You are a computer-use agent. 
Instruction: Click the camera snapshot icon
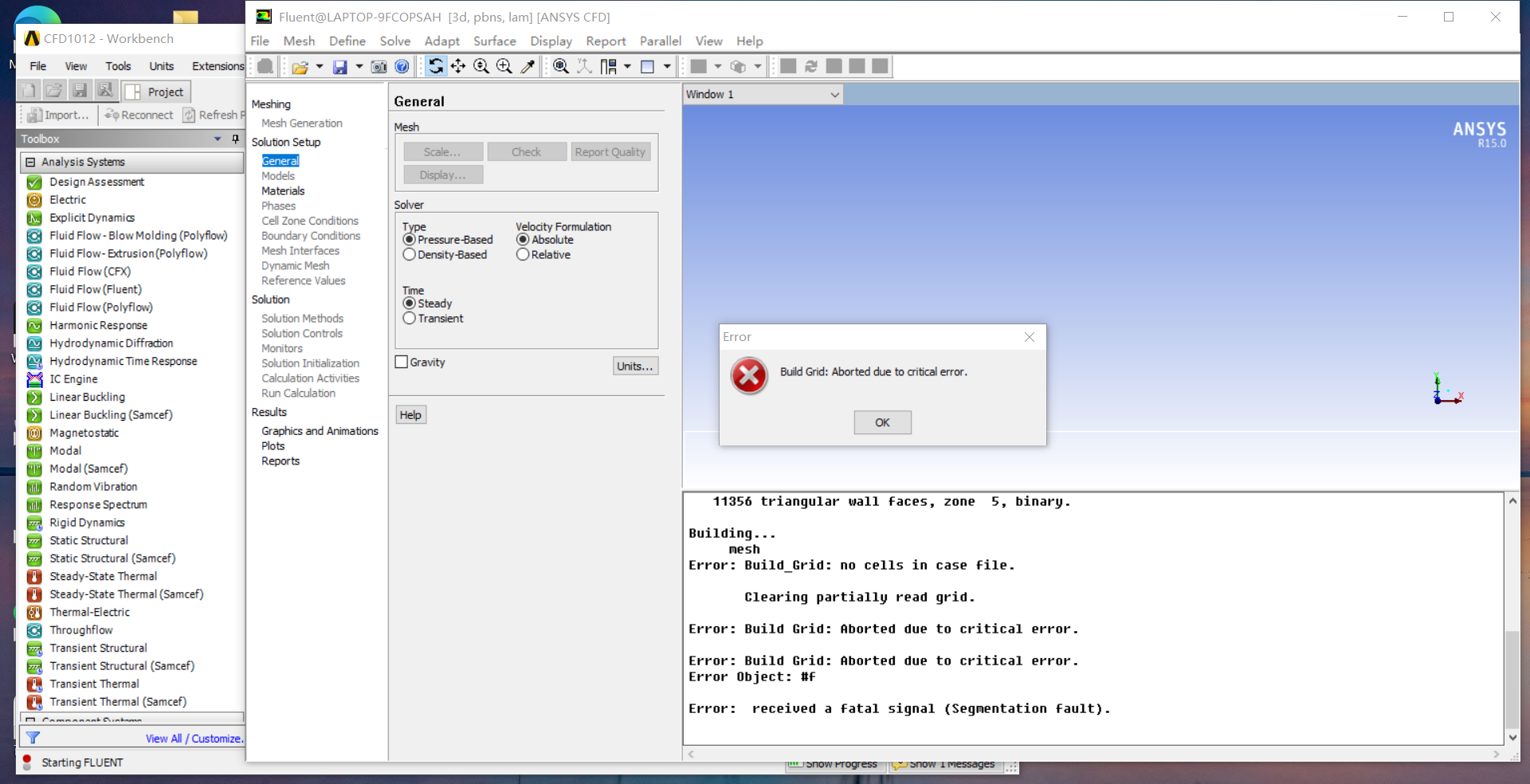click(379, 67)
